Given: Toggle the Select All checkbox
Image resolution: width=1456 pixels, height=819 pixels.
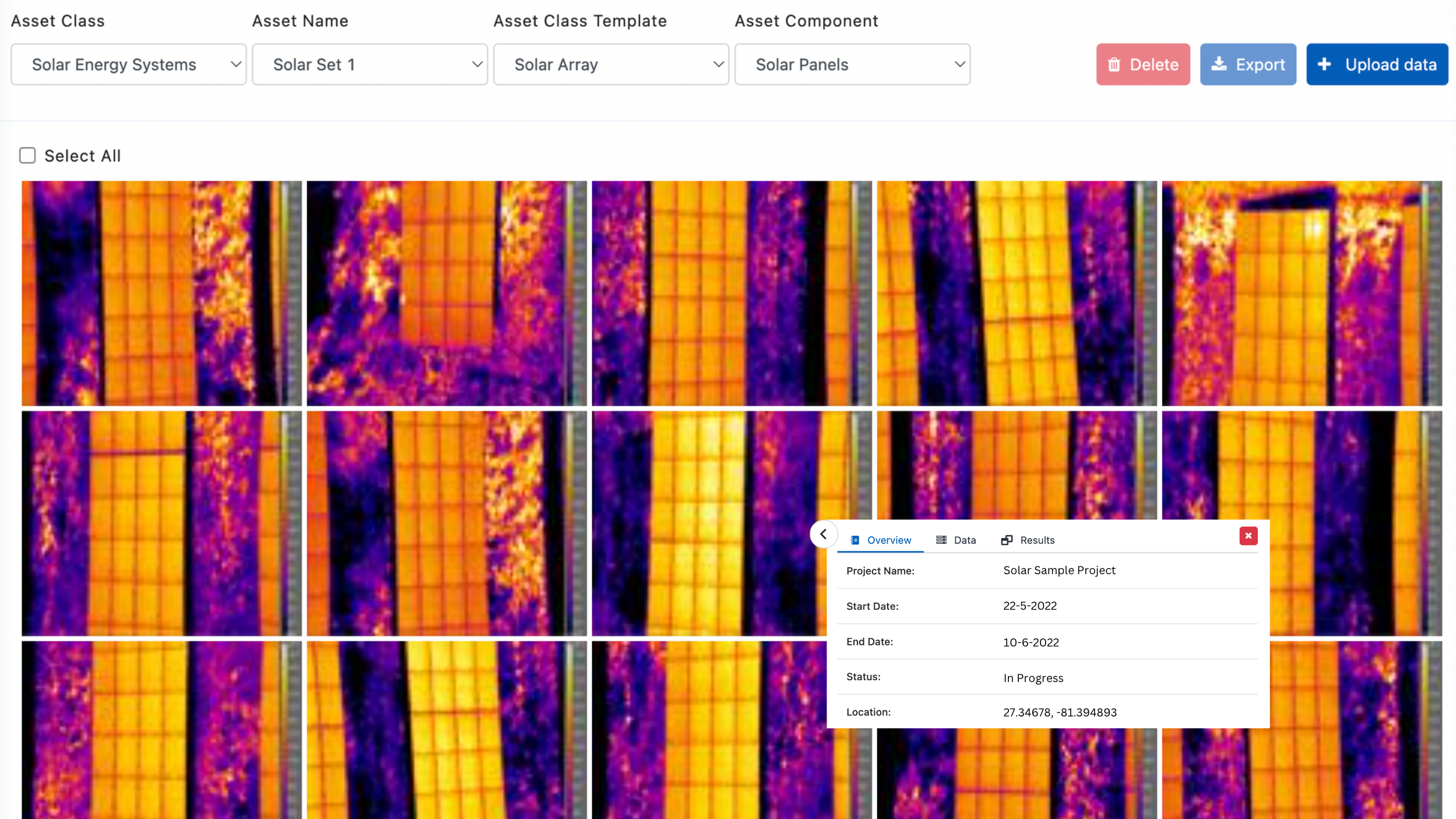Looking at the screenshot, I should 27,156.
